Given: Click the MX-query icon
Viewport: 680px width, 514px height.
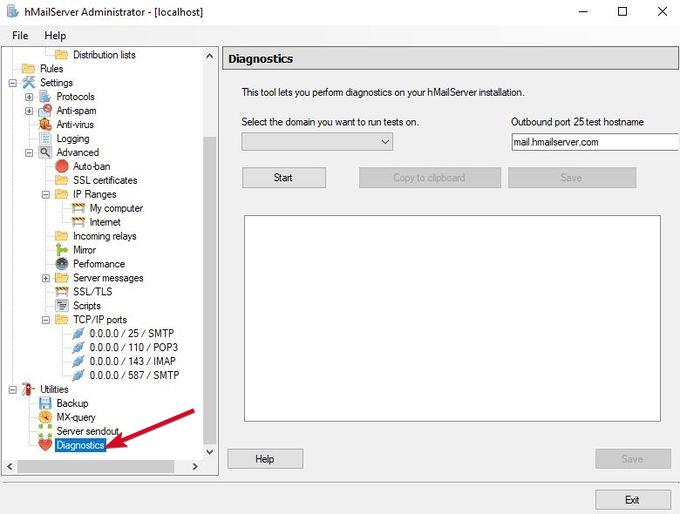Looking at the screenshot, I should pos(45,417).
